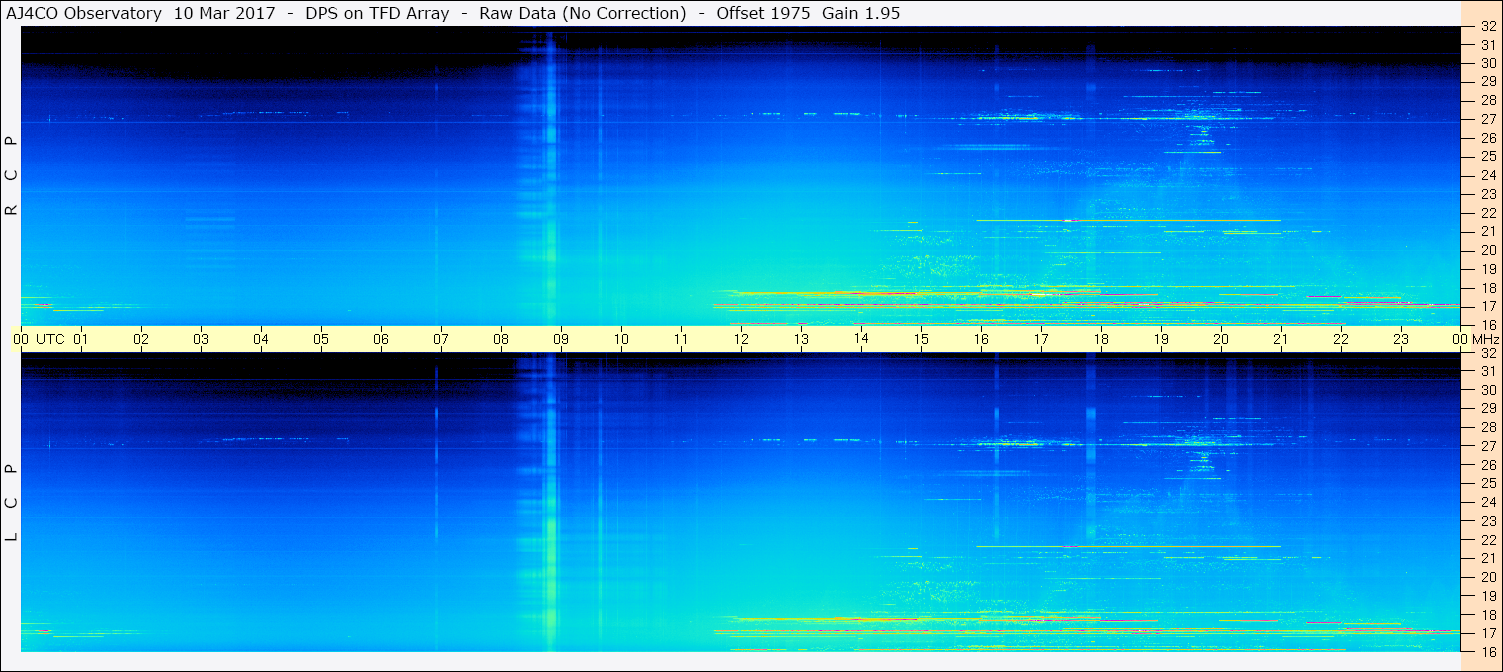
Task: Select the 11 hour mark on time axis
Action: pyautogui.click(x=681, y=339)
